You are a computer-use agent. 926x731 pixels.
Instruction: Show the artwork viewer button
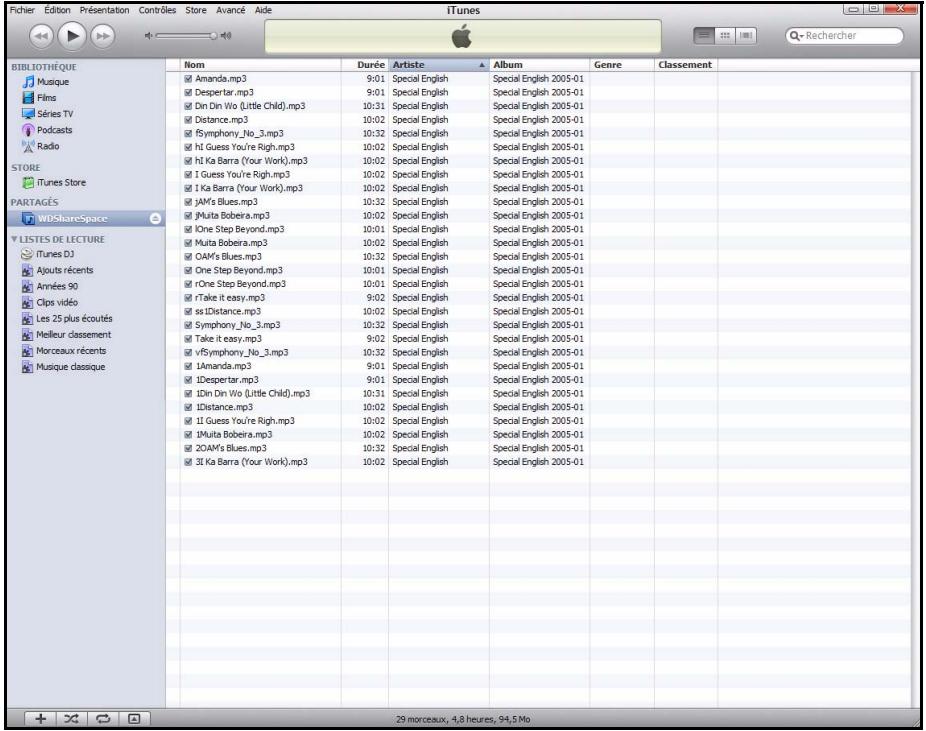click(135, 719)
